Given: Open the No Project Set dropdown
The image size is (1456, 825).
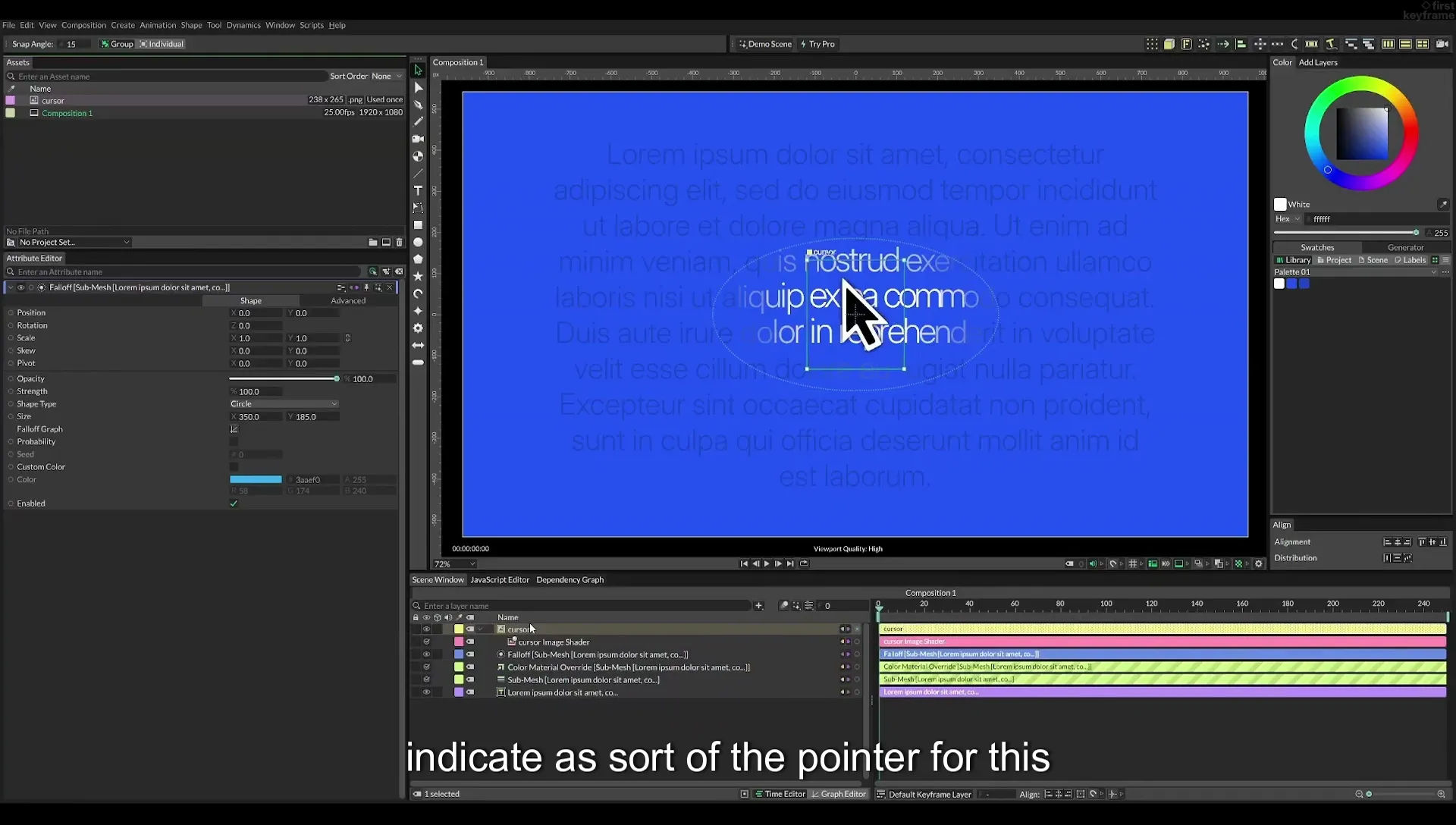Looking at the screenshot, I should point(74,243).
